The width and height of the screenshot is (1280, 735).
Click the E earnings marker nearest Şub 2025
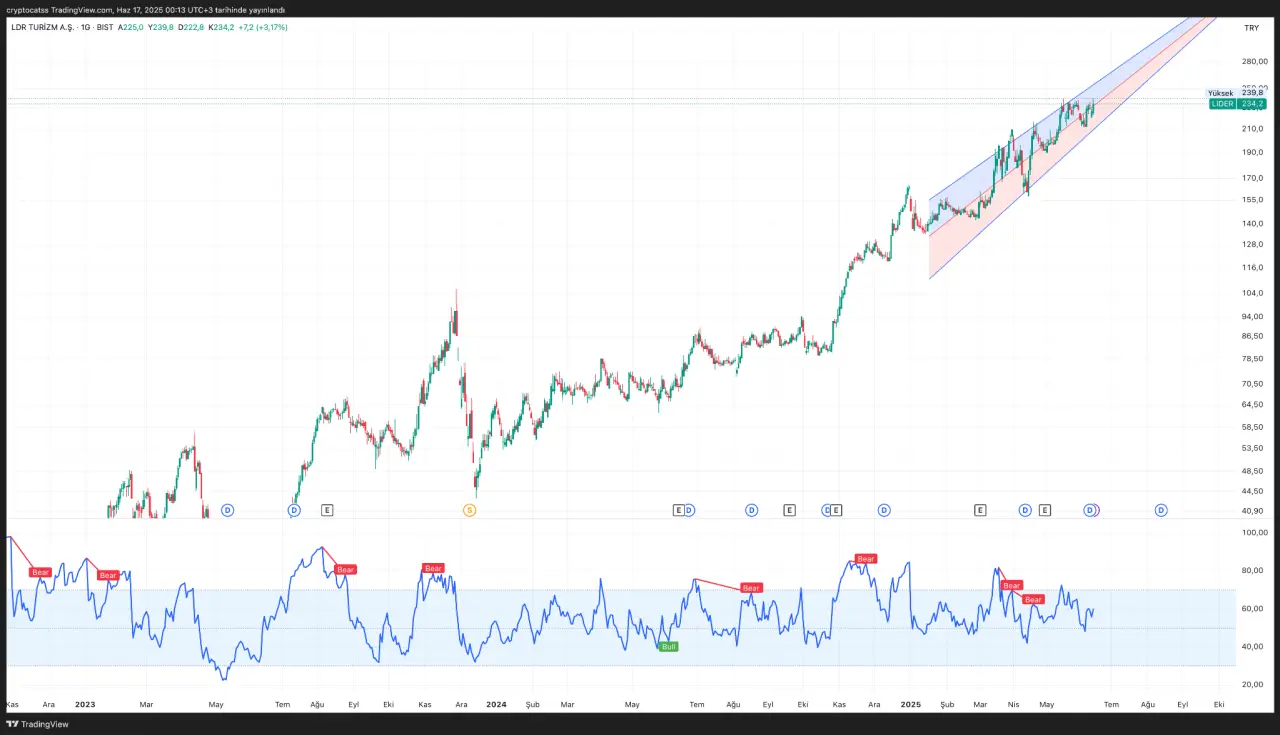click(980, 510)
